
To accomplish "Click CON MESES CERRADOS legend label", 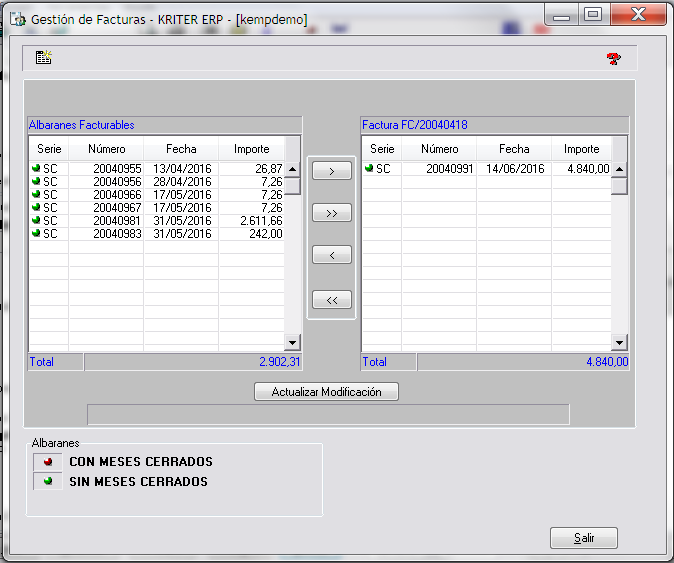I will 141,462.
